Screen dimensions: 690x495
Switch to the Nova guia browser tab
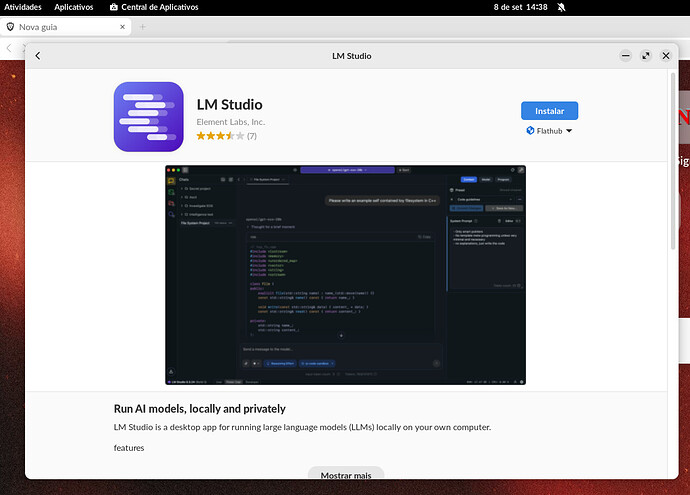tap(66, 27)
